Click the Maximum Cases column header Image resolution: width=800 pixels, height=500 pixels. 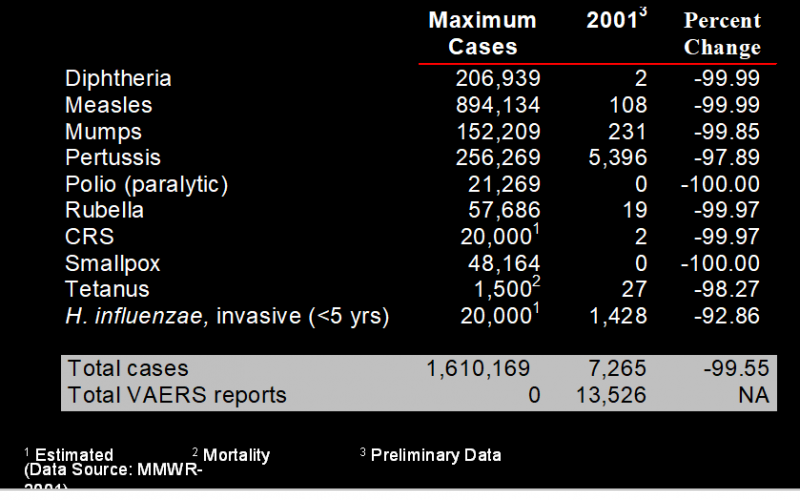482,33
